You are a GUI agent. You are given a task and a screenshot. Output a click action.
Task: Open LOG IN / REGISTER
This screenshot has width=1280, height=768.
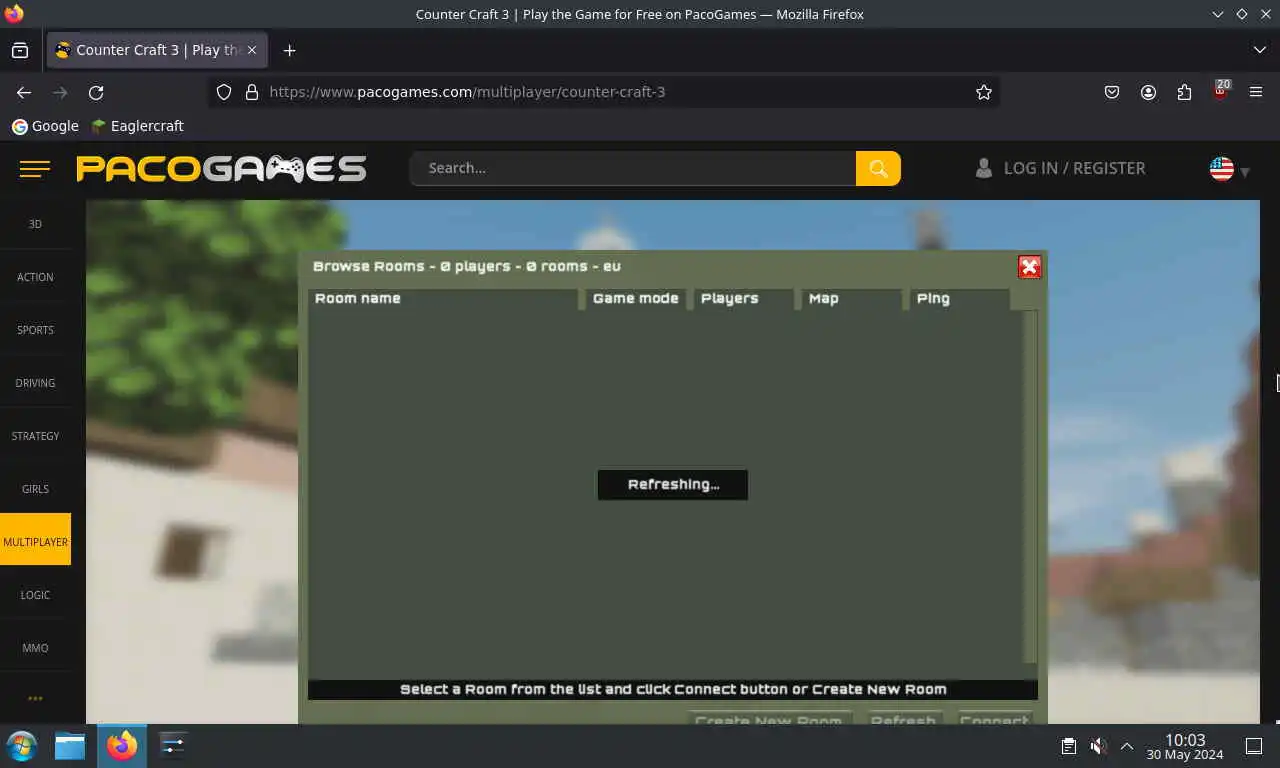pos(1061,168)
